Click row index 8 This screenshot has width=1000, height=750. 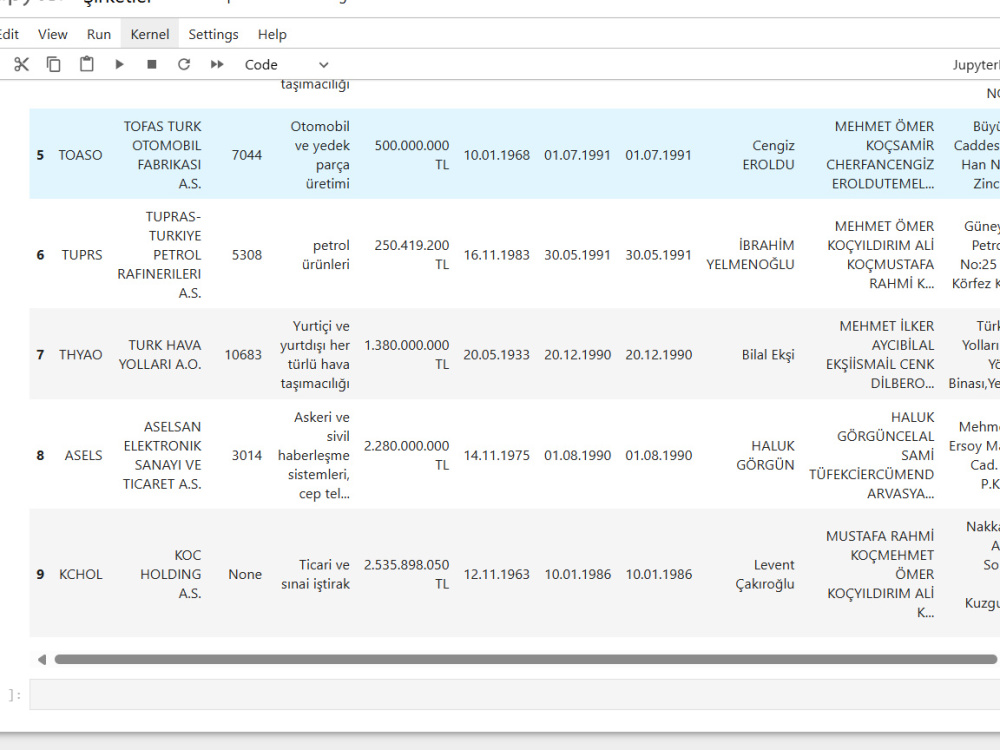point(40,455)
